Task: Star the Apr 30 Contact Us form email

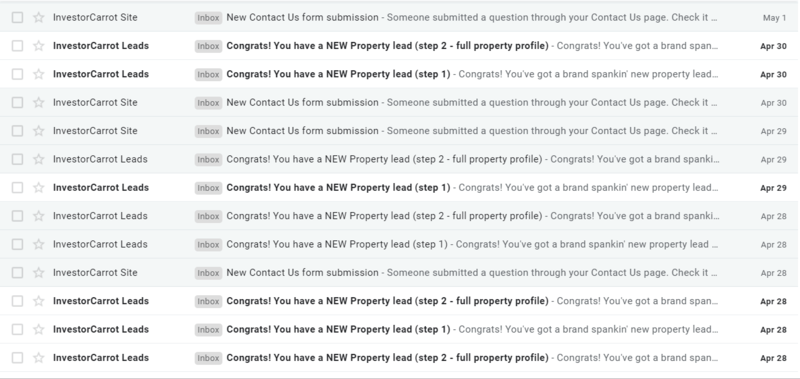Action: pos(38,103)
